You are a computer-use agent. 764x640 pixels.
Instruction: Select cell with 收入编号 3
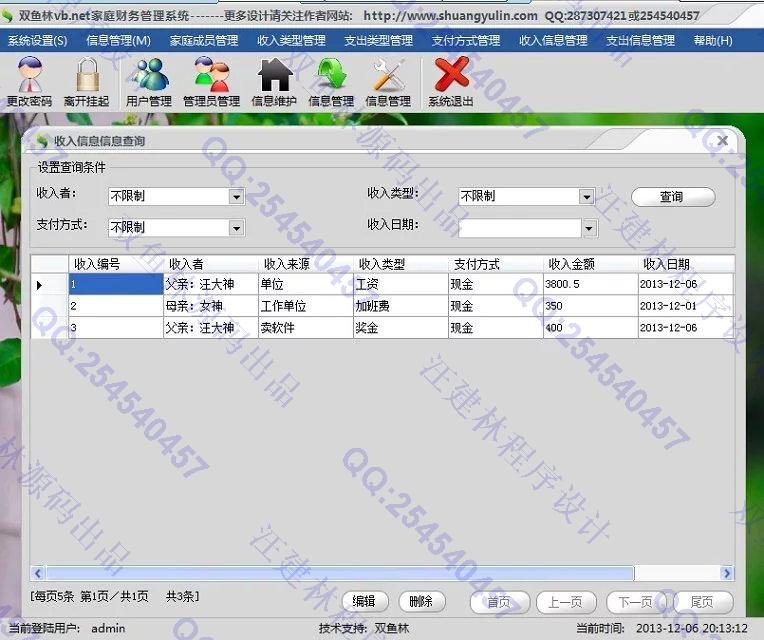point(115,328)
